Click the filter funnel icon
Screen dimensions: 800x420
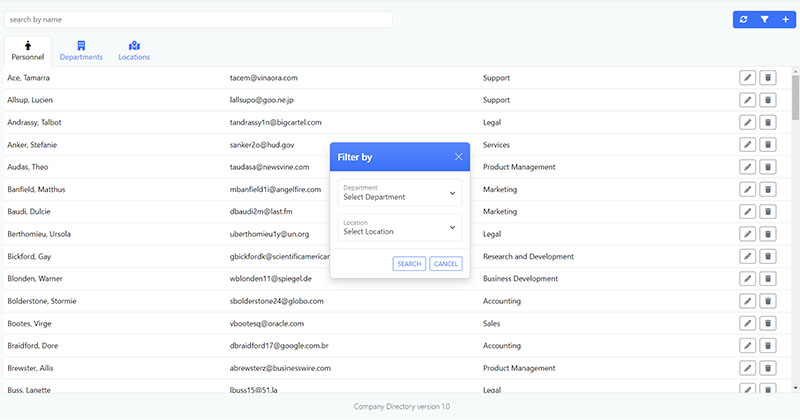[764, 19]
